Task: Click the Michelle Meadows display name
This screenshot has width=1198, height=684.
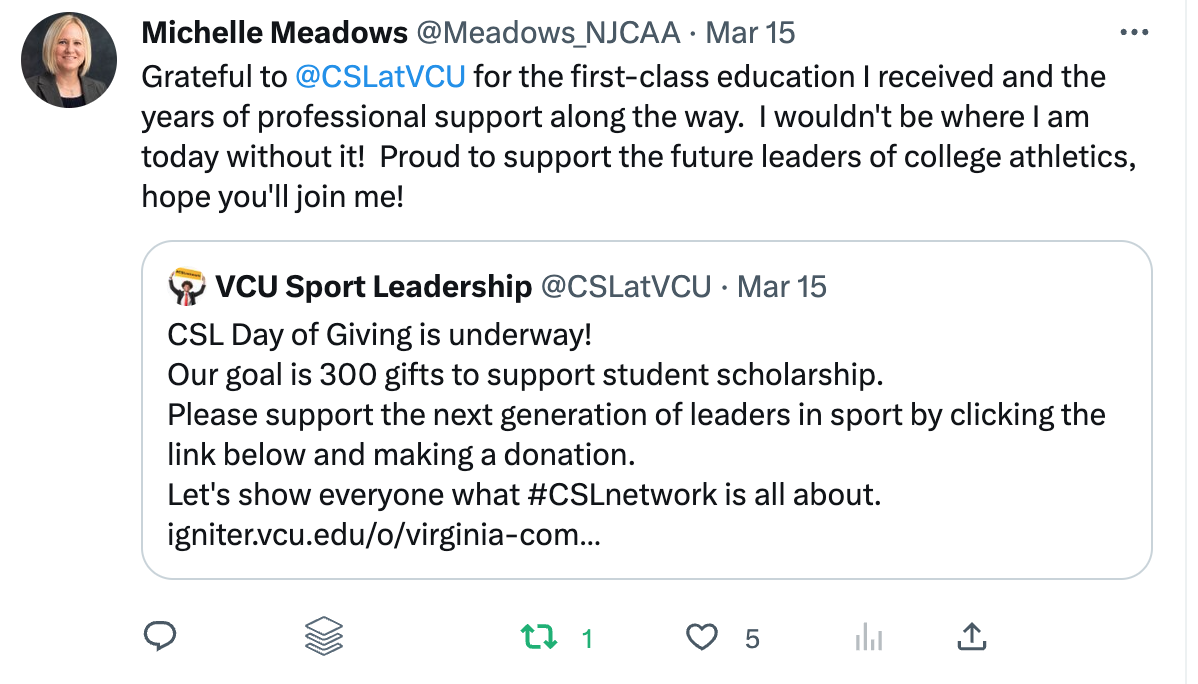Action: (x=274, y=33)
